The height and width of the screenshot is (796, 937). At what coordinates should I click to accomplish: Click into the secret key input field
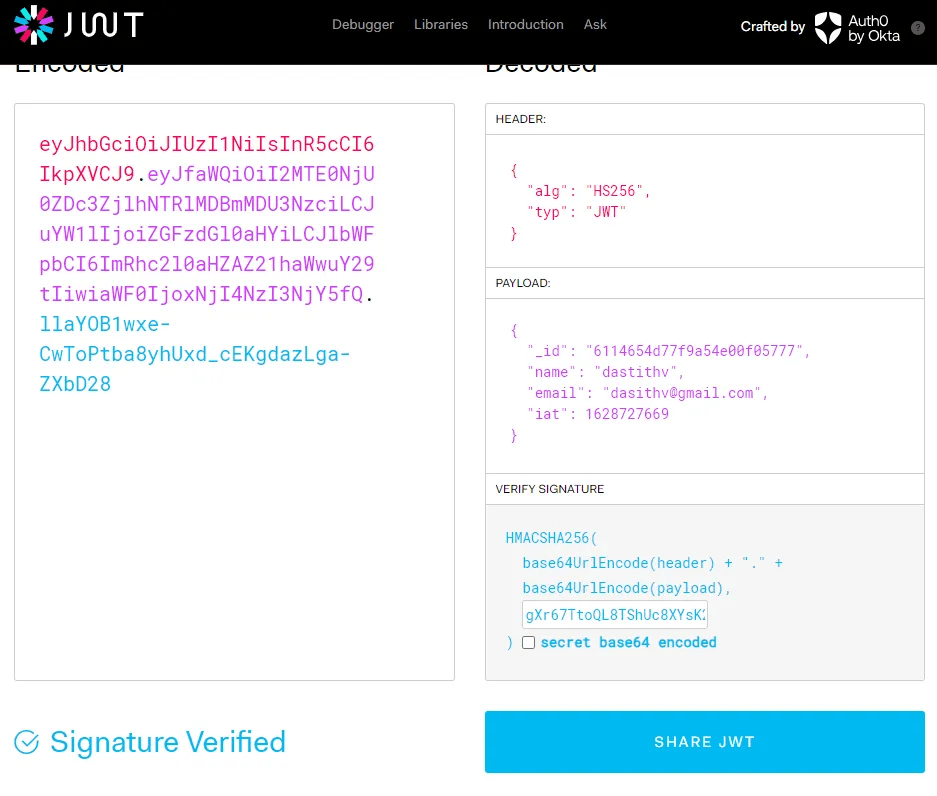click(614, 614)
